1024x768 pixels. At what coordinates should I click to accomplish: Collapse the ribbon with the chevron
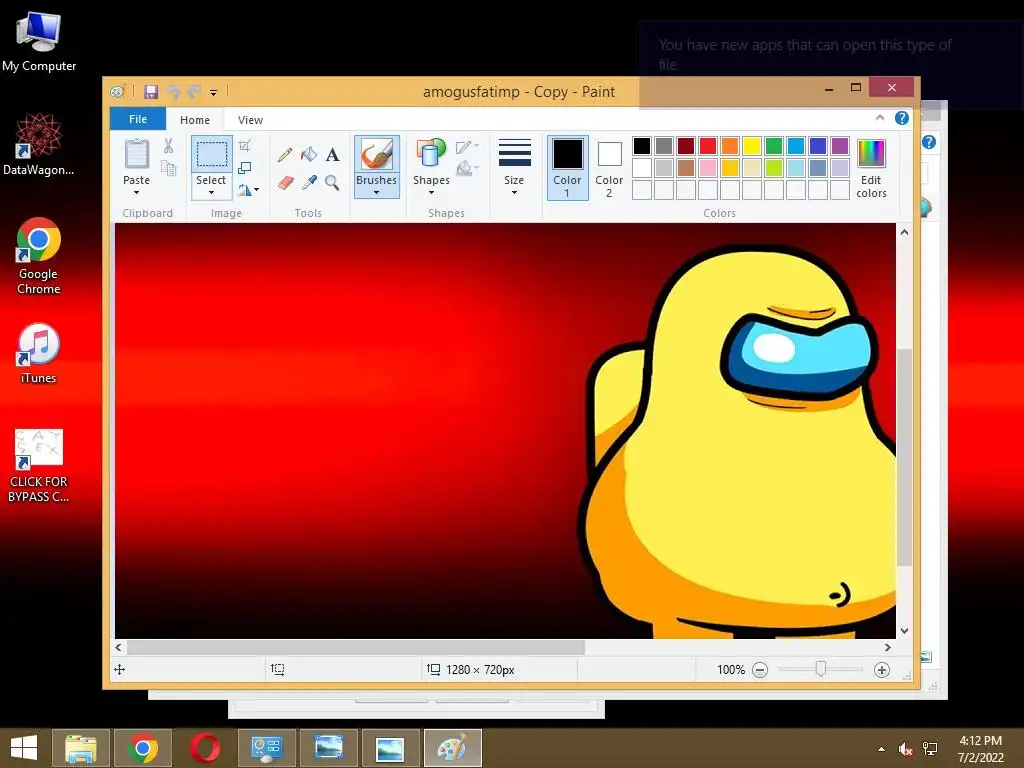pyautogui.click(x=880, y=118)
